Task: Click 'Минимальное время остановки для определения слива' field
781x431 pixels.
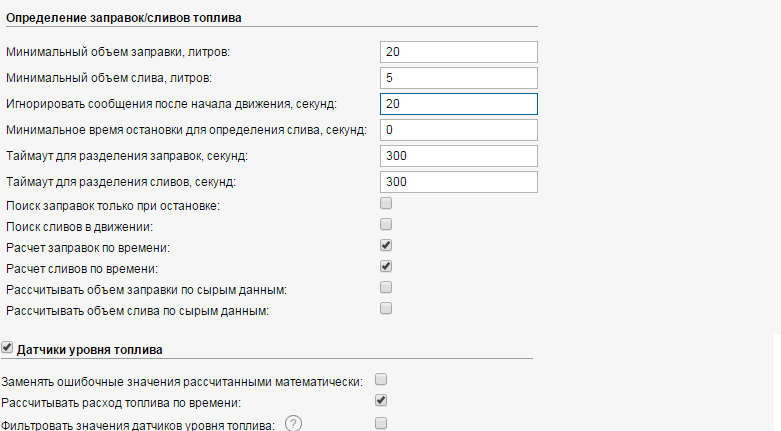Action: click(459, 130)
